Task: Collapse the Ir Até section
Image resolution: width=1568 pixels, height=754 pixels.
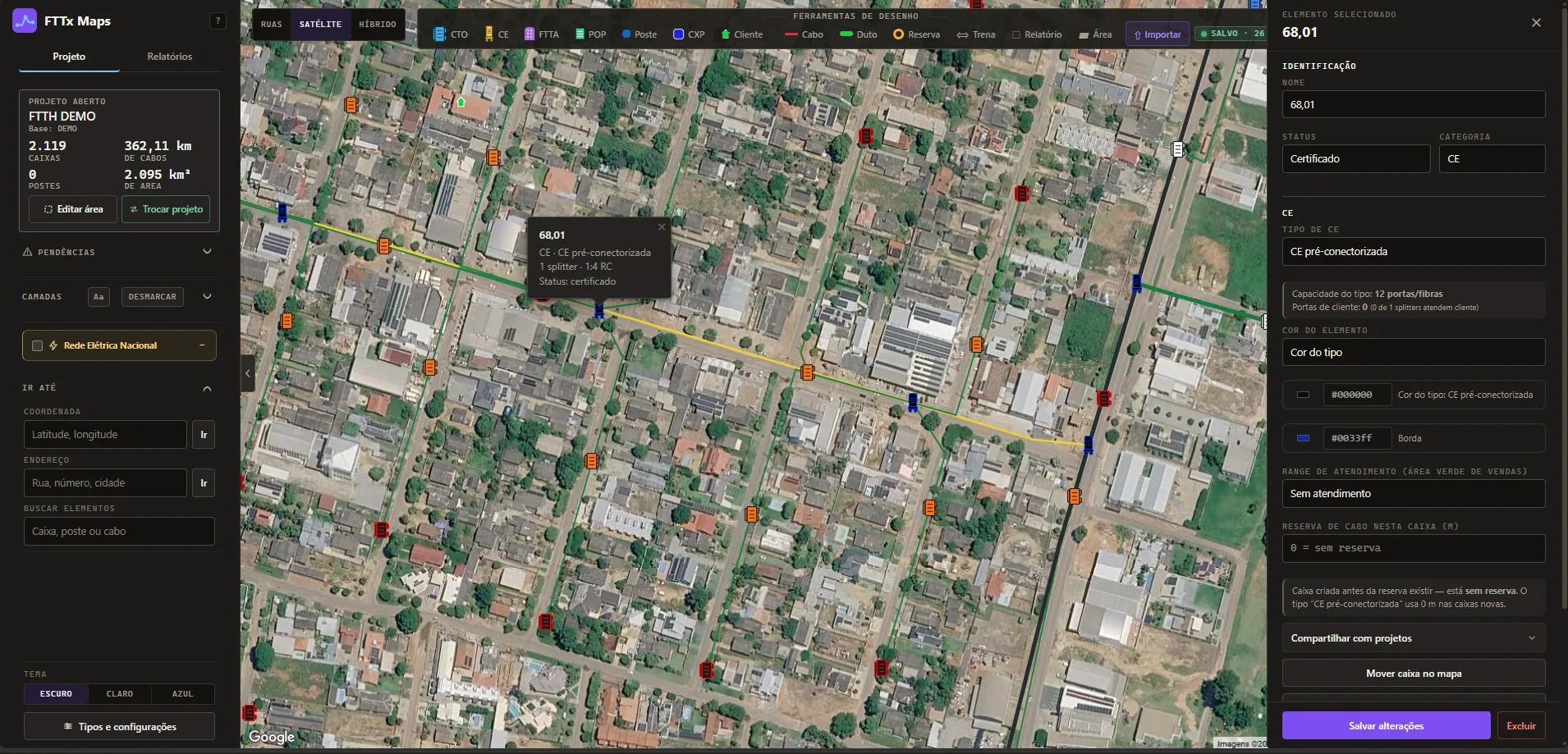Action: (207, 388)
